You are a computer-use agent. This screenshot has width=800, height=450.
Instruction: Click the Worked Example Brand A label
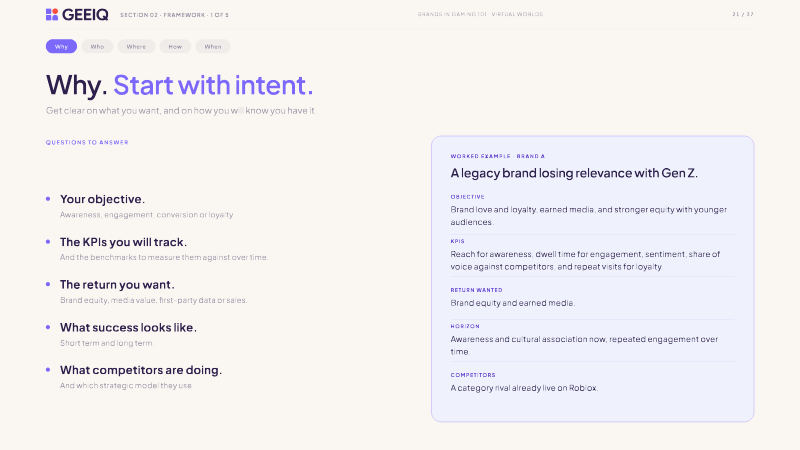coord(497,156)
